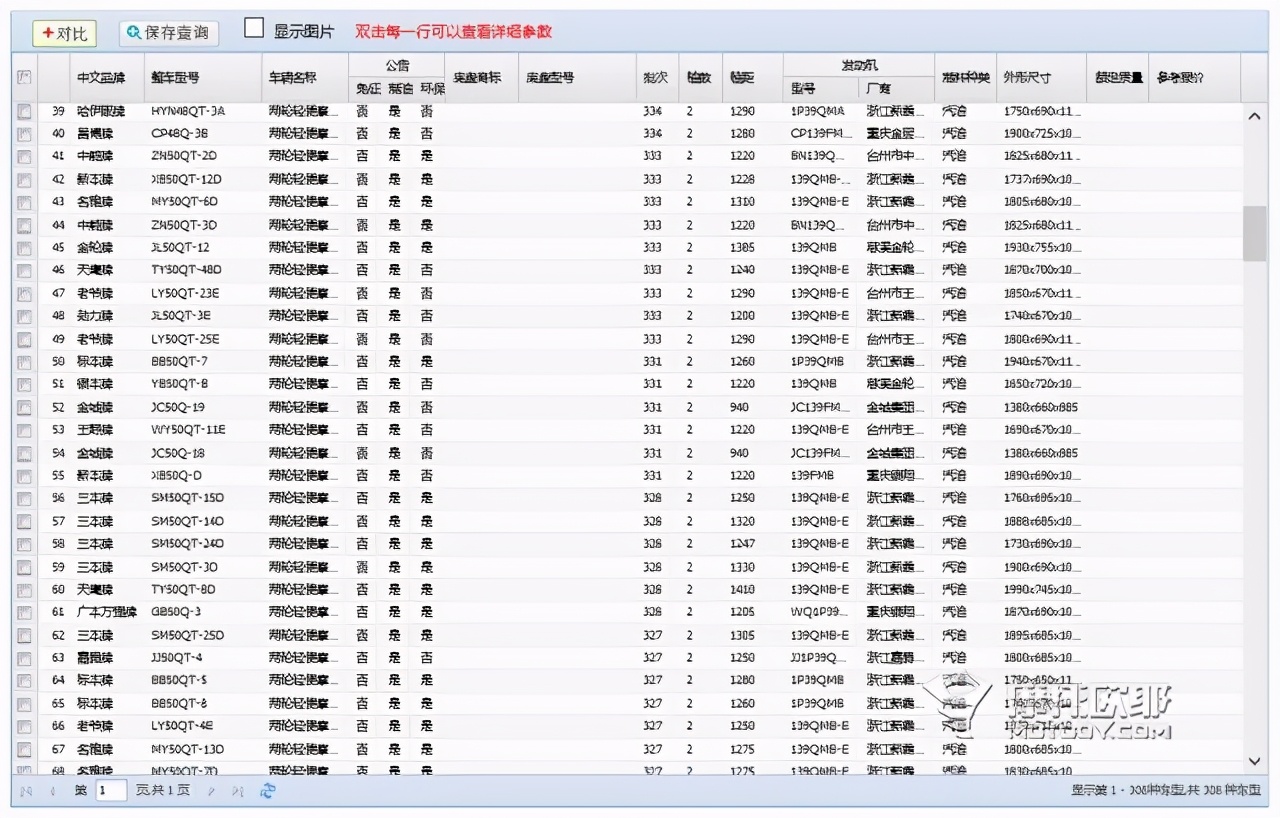This screenshot has height=818, width=1280.
Task: Check the box for row 43
Action: tap(24, 202)
